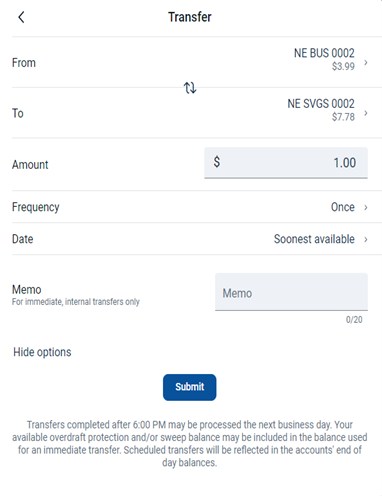Collapse extras with Hide options
Viewport: 382px width, 496px height.
42,352
